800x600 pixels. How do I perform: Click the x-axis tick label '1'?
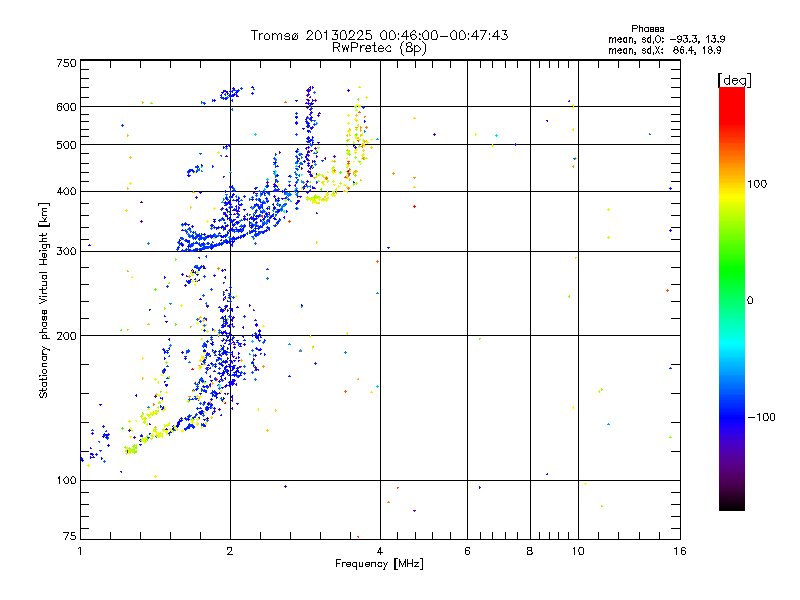pos(80,551)
